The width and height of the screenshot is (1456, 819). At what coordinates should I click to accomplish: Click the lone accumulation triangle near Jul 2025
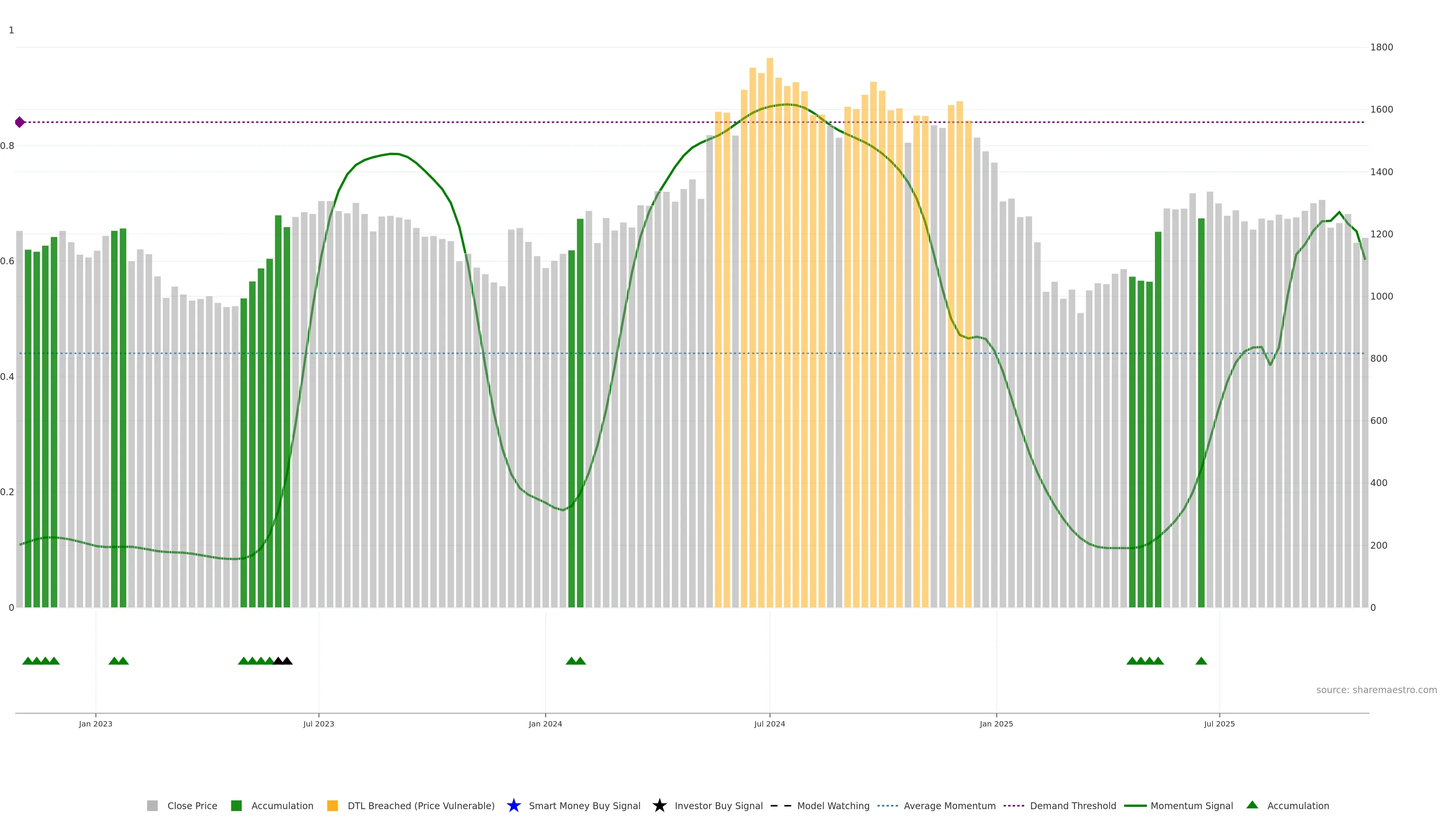tap(1201, 661)
